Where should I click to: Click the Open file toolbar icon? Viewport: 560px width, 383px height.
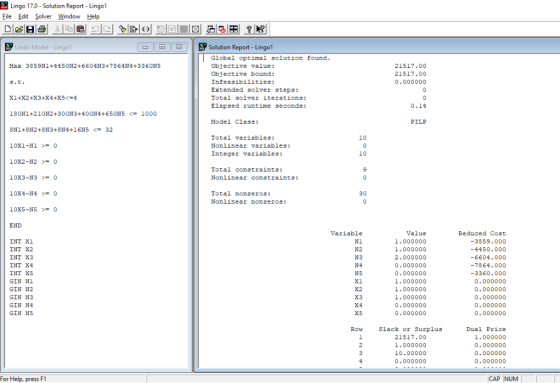[19, 29]
